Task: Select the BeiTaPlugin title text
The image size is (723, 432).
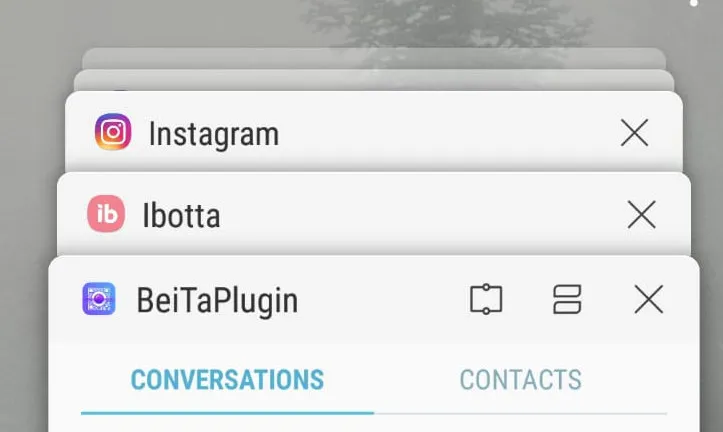Action: tap(217, 301)
